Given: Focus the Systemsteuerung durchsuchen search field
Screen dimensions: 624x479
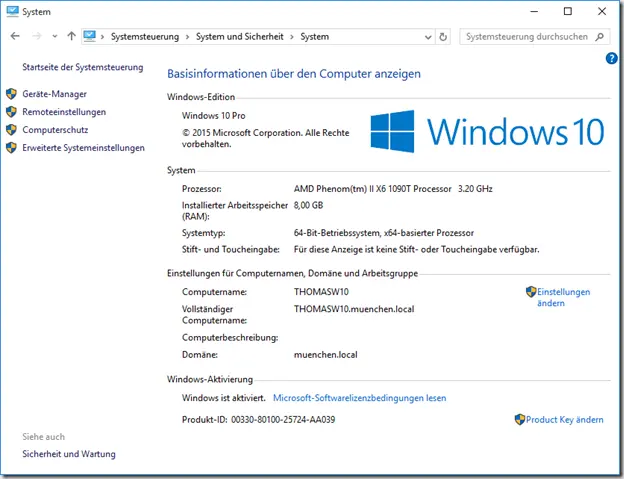Looking at the screenshot, I should [534, 37].
